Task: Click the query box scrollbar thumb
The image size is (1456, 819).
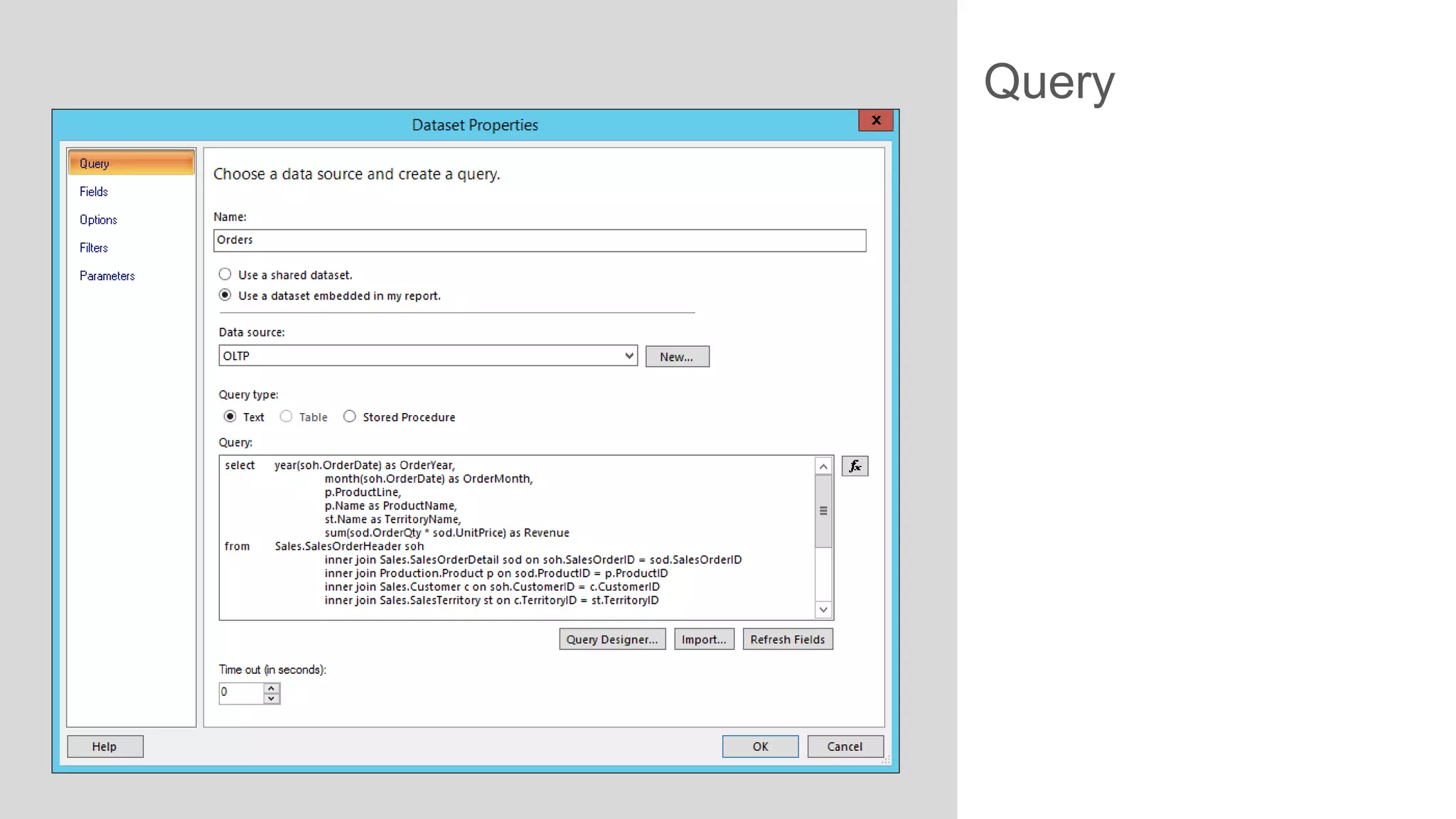Action: click(823, 511)
